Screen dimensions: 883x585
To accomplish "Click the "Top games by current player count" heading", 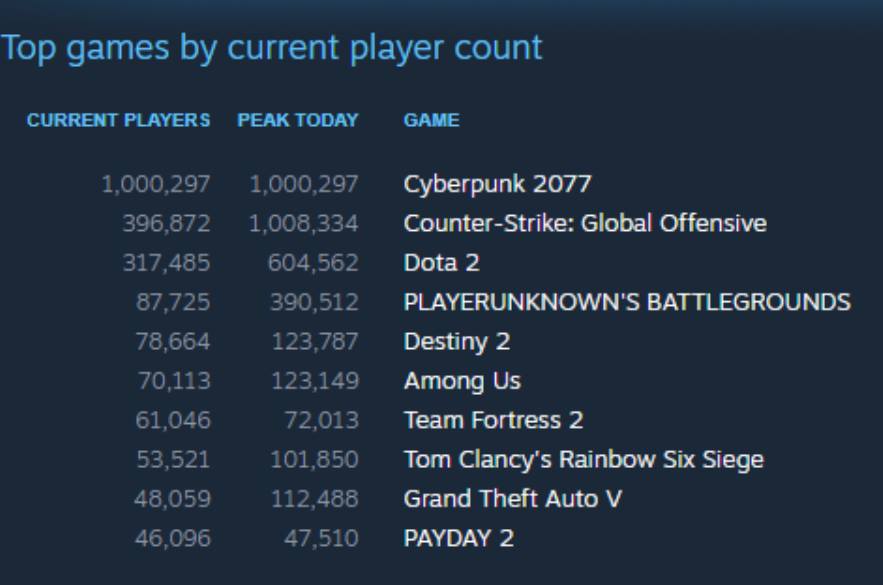I will 271,48.
